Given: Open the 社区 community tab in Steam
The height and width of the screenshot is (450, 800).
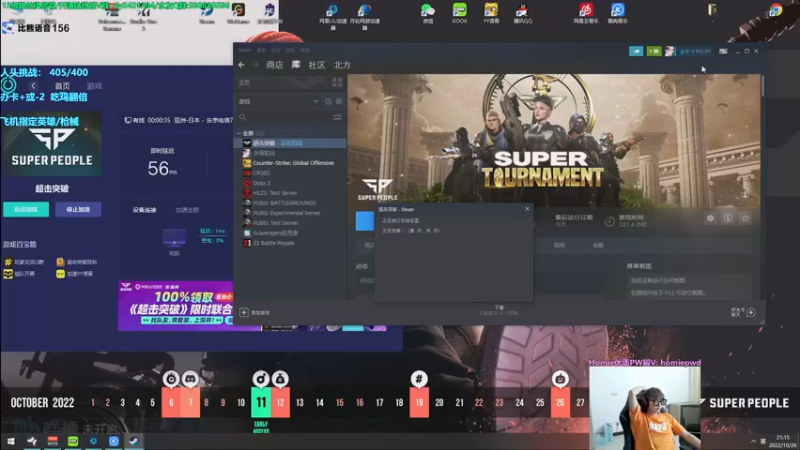Looking at the screenshot, I should coord(316,65).
